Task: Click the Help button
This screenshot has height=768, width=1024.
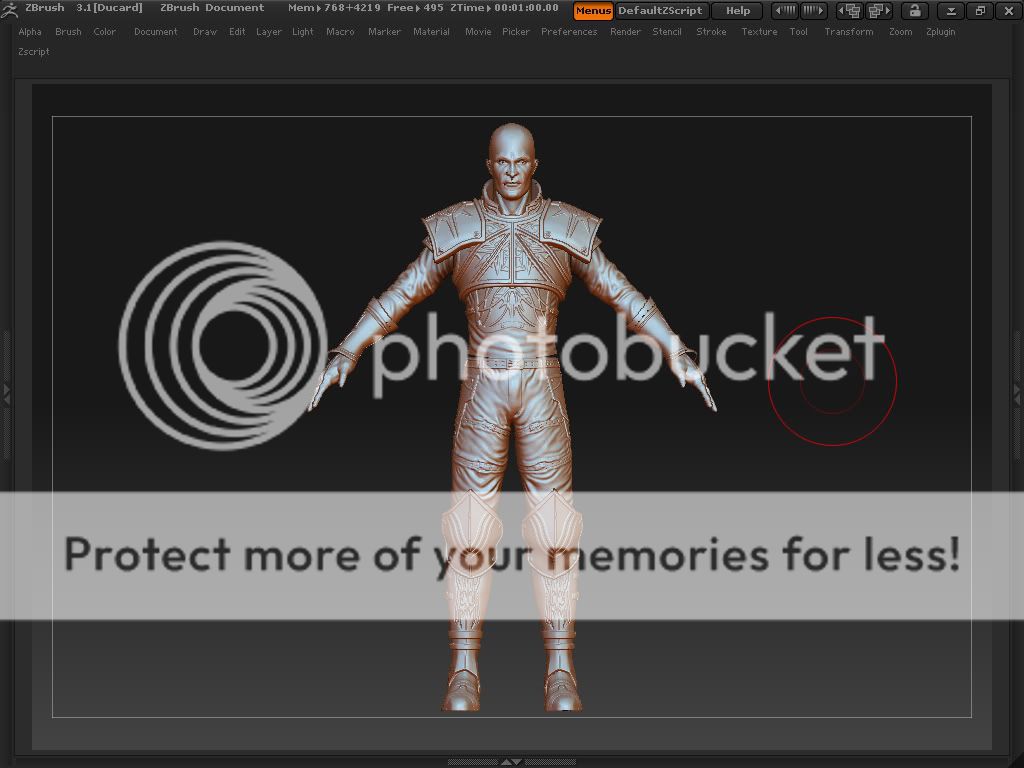Action: click(738, 11)
